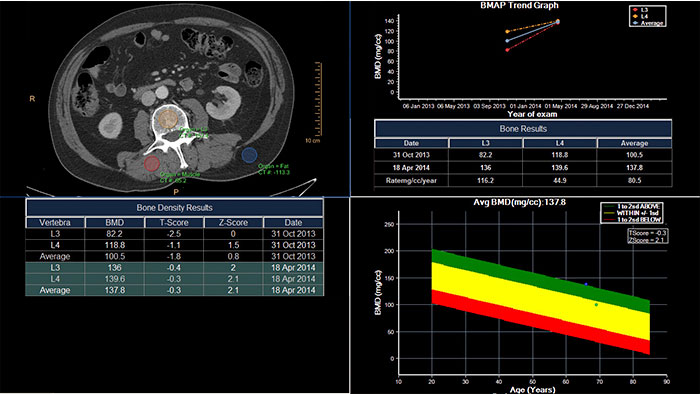Screen dimensions: 700x394
Task: Select the red muscle ROI circle
Action: [152, 163]
